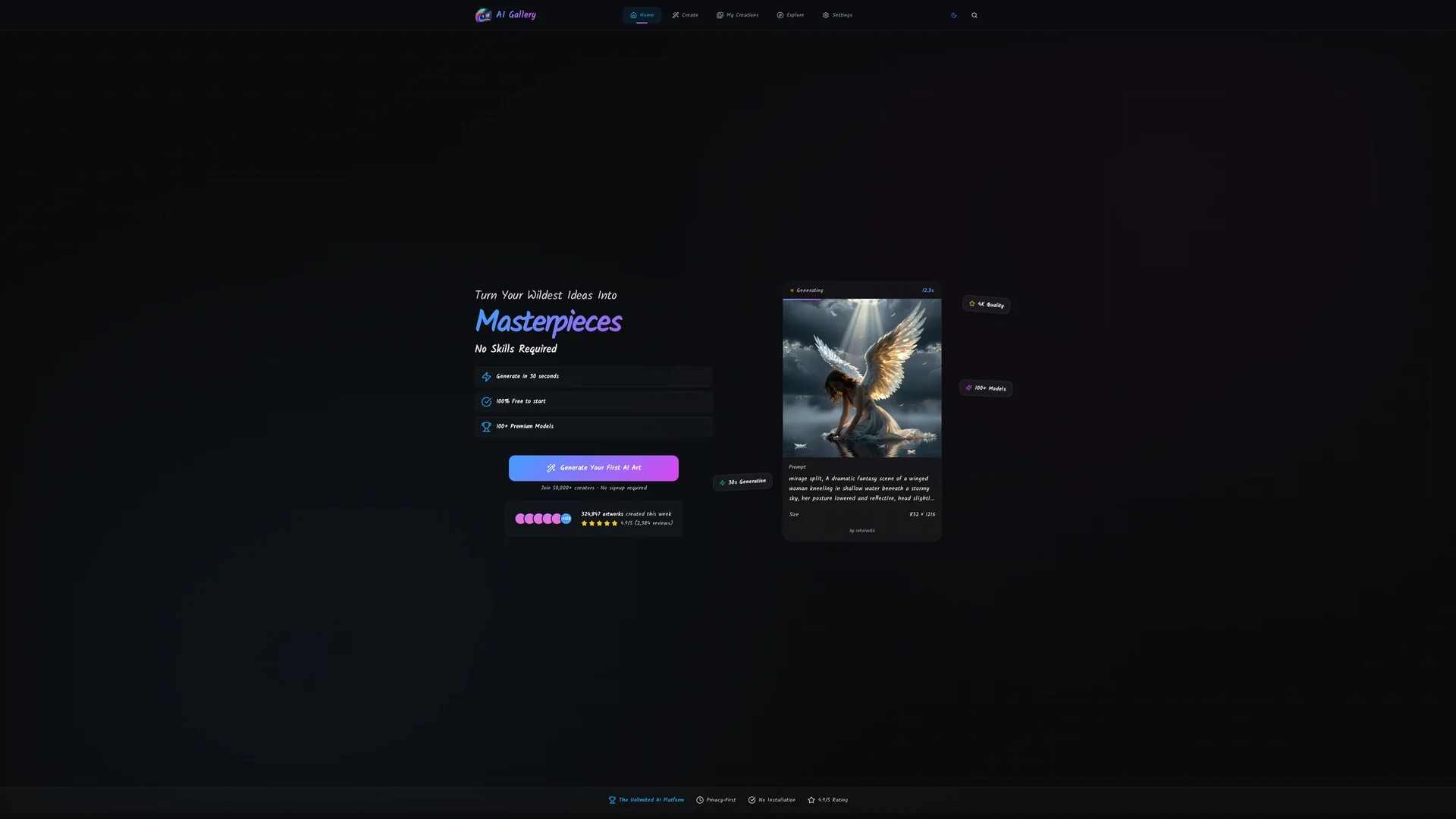The height and width of the screenshot is (819, 1456).
Task: Click the Masterpieces headline
Action: [x=548, y=322]
